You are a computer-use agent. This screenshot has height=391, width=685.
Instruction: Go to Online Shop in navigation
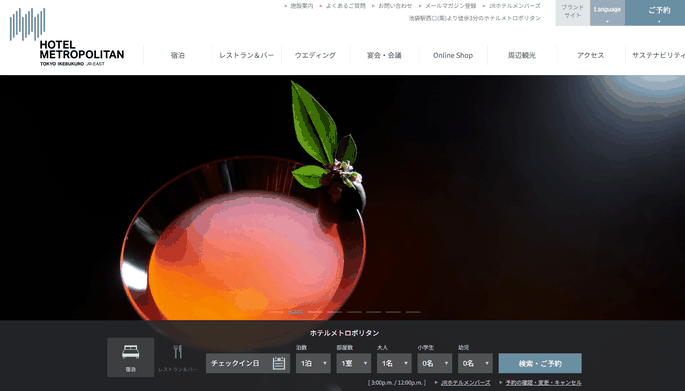[x=453, y=55]
